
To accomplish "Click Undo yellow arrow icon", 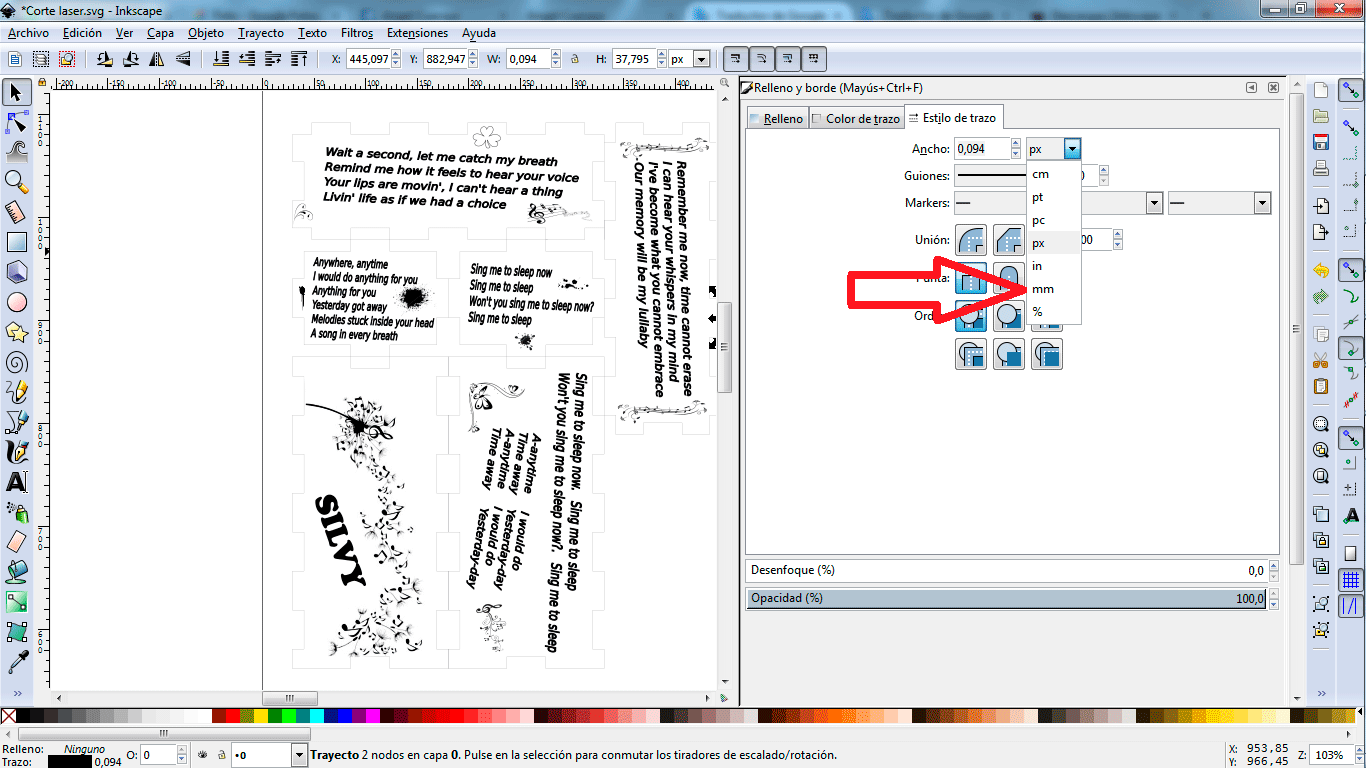I will (x=1321, y=270).
